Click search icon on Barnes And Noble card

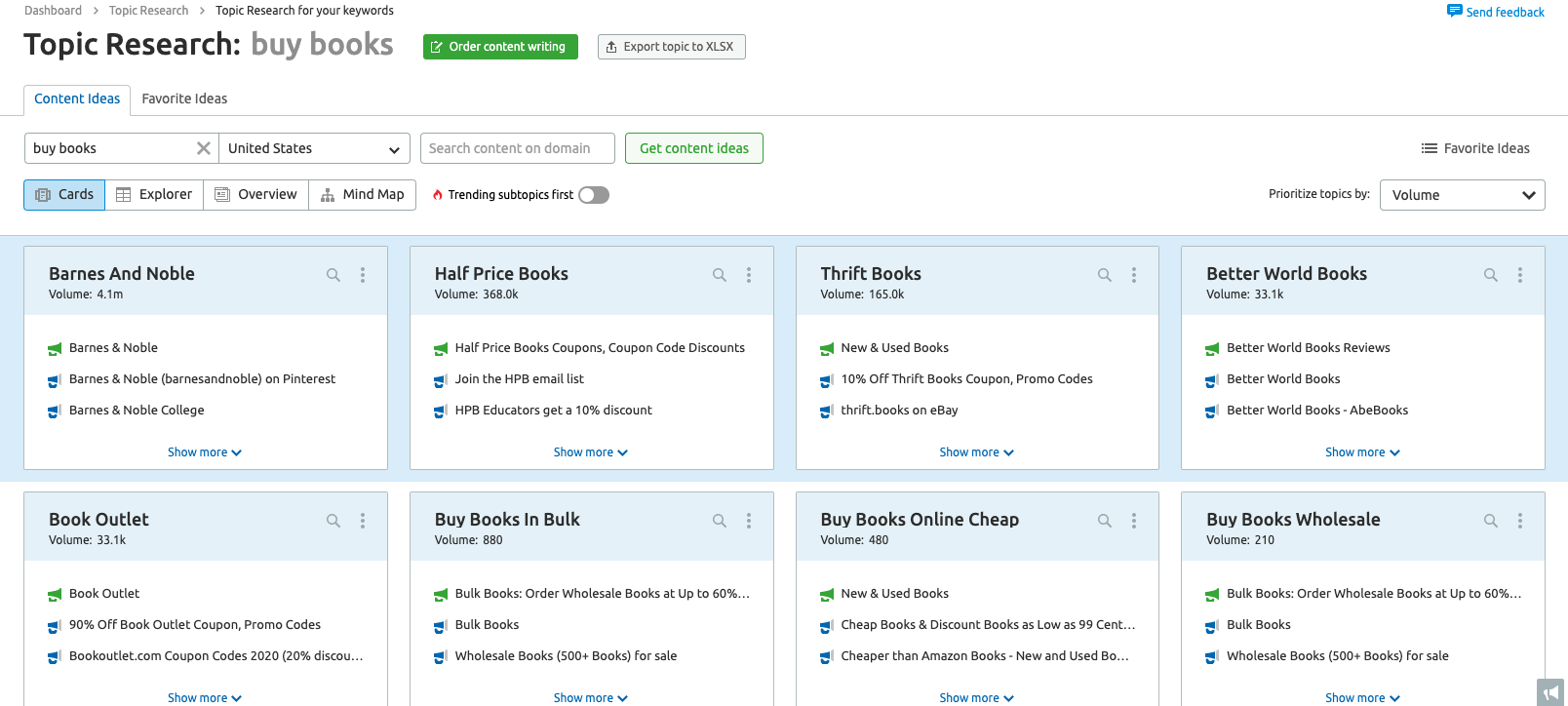(333, 275)
